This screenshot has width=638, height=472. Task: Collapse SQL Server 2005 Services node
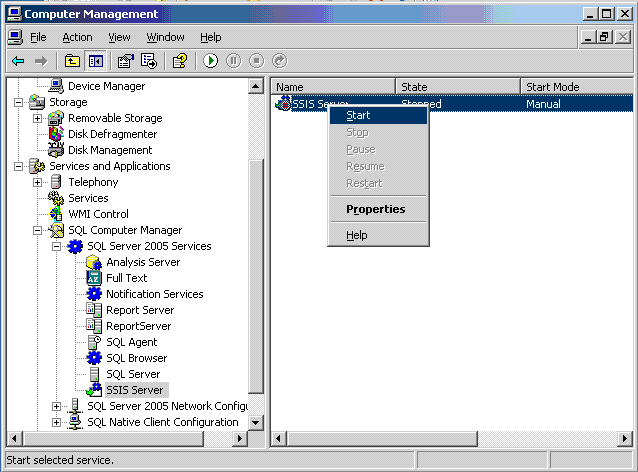pyautogui.click(x=57, y=246)
